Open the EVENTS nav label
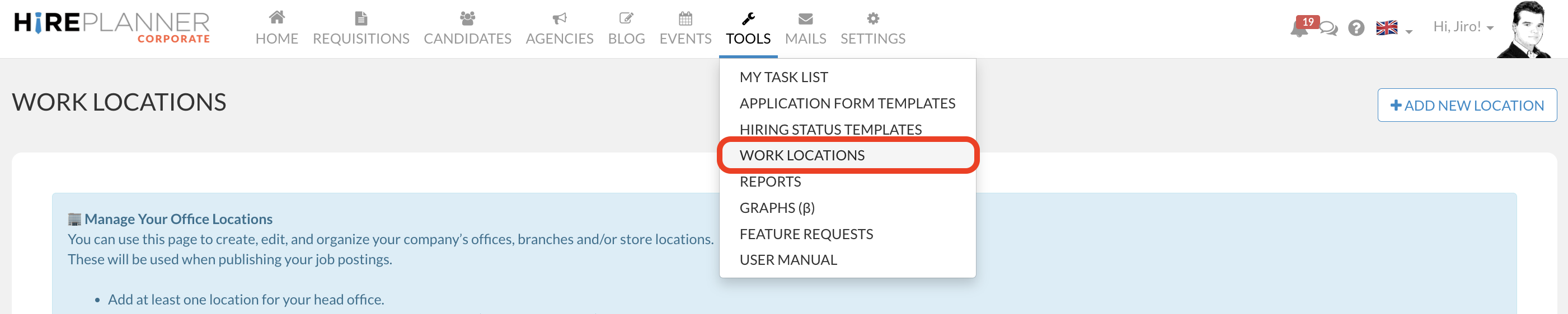The image size is (1568, 314). point(686,38)
